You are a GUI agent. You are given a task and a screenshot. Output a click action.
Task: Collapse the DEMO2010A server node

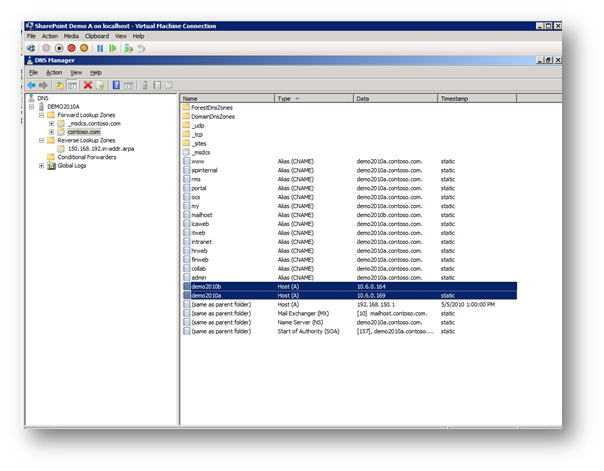click(x=32, y=107)
